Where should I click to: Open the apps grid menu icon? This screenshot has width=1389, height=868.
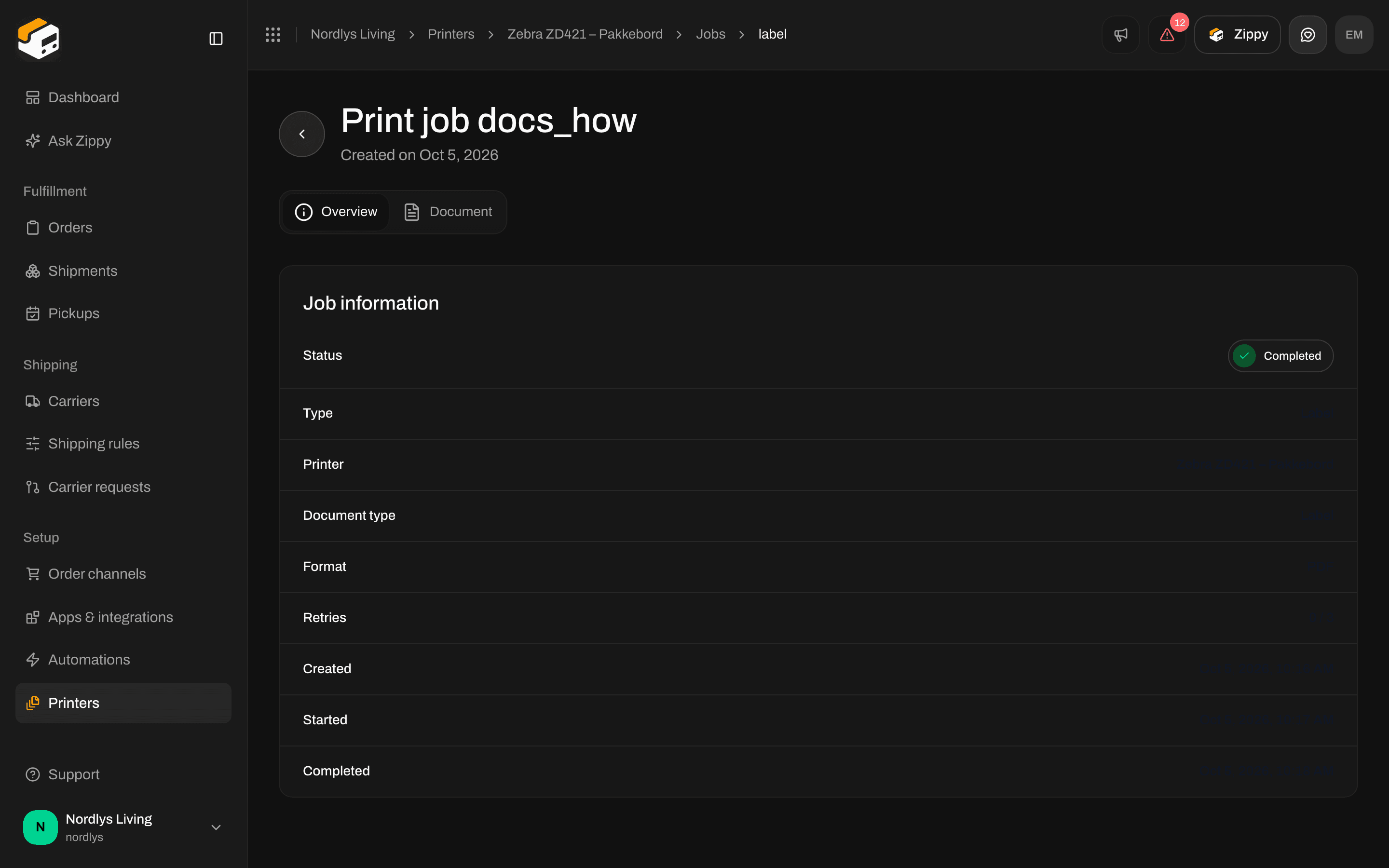(x=272, y=34)
